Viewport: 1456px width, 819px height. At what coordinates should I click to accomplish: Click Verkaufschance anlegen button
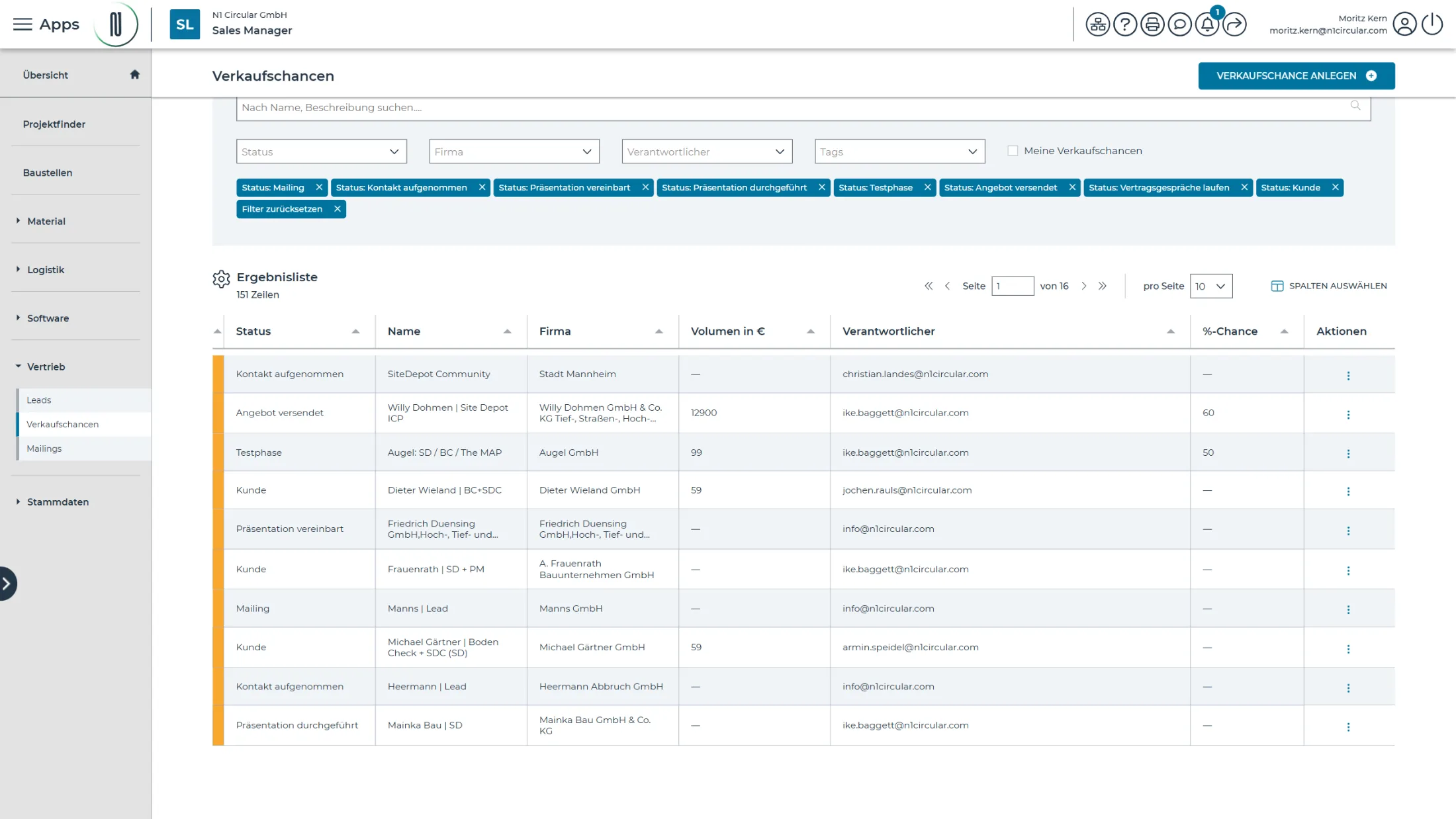click(x=1297, y=75)
